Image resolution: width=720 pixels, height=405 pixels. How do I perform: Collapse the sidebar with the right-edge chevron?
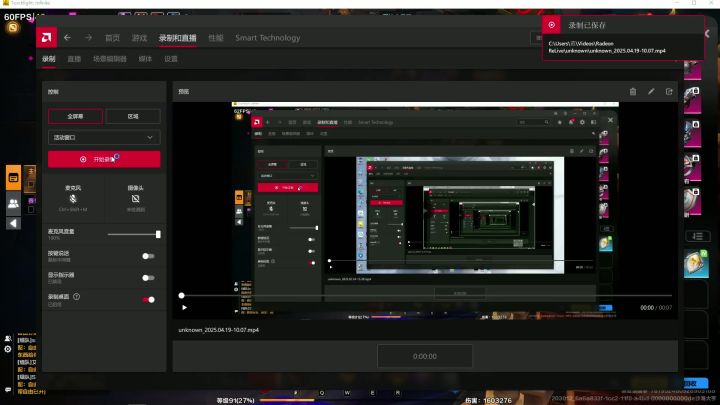pyautogui.click(x=708, y=34)
